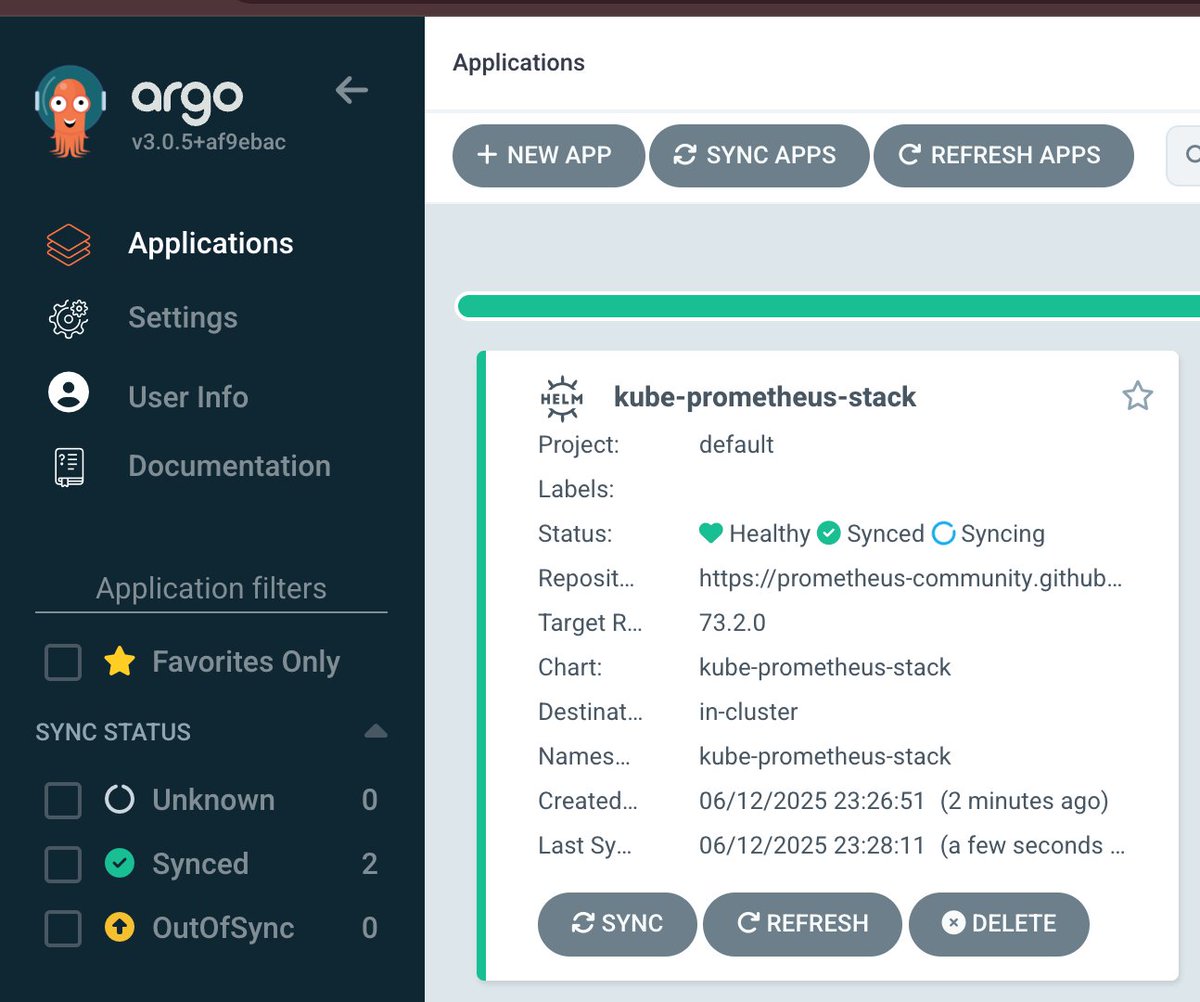The image size is (1200, 1002).
Task: Click the Healthy heart status icon
Action: click(x=711, y=534)
